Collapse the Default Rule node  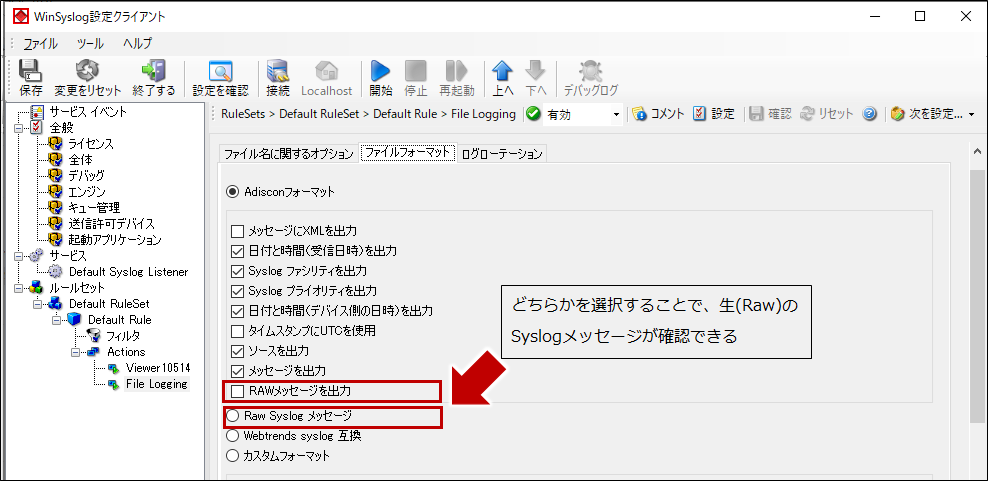click(x=55, y=320)
